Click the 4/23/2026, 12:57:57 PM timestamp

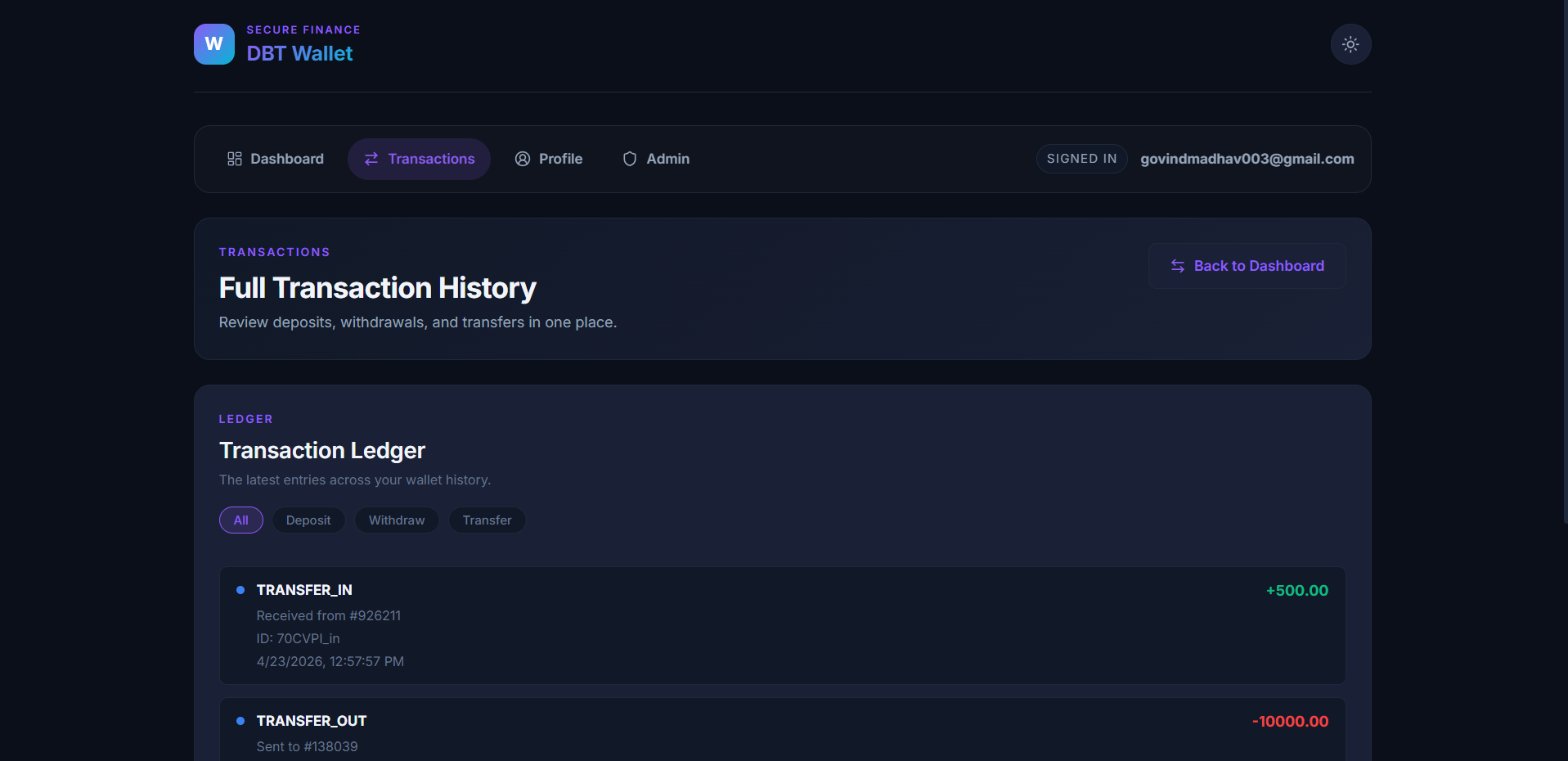330,661
